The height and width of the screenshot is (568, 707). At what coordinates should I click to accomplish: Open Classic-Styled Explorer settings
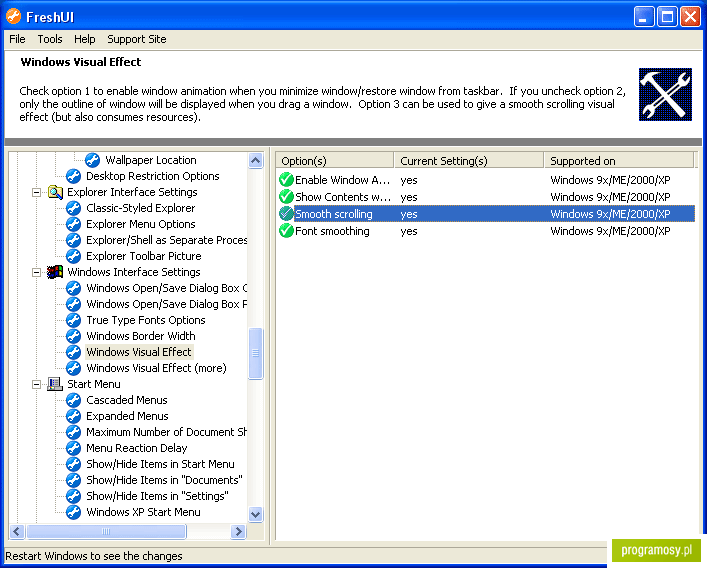141,208
